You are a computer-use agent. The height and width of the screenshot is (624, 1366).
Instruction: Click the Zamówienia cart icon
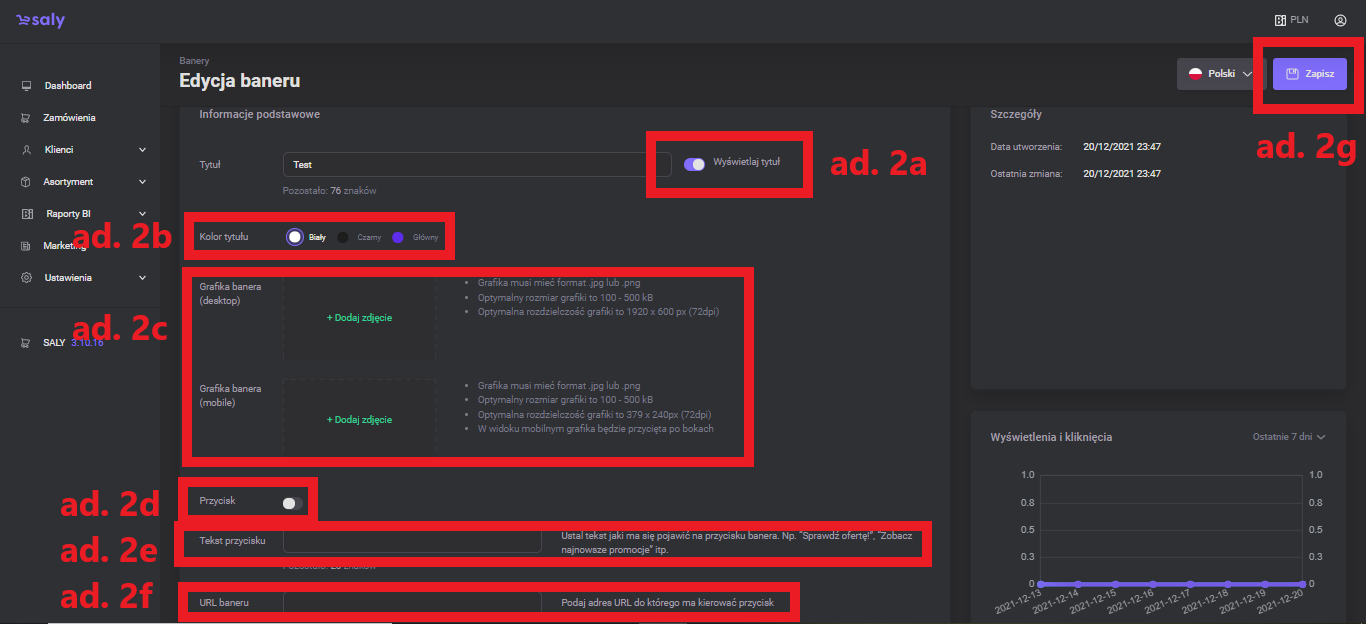27,118
